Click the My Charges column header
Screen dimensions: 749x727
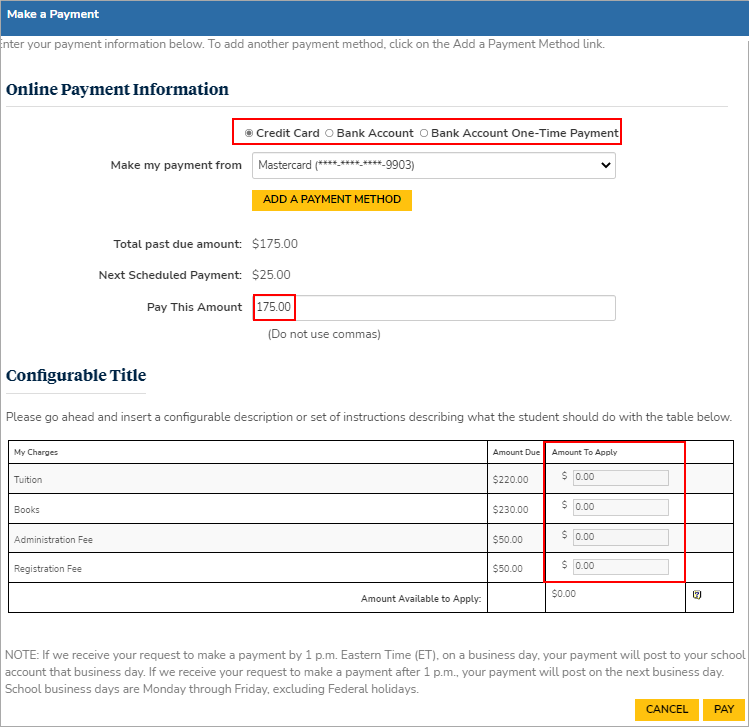(36, 452)
